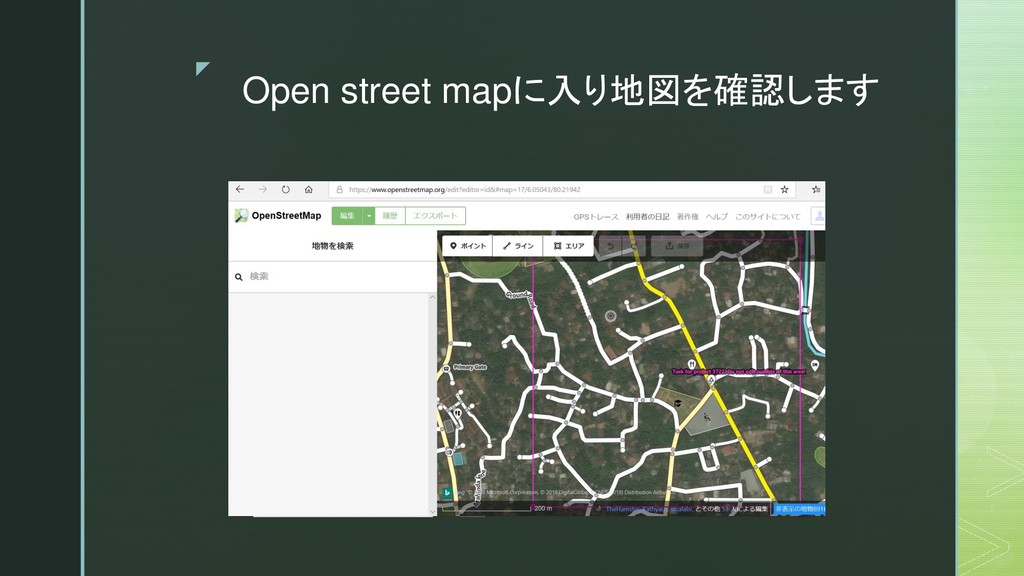Open the browser home page icon
This screenshot has width=1024, height=576.
click(308, 189)
